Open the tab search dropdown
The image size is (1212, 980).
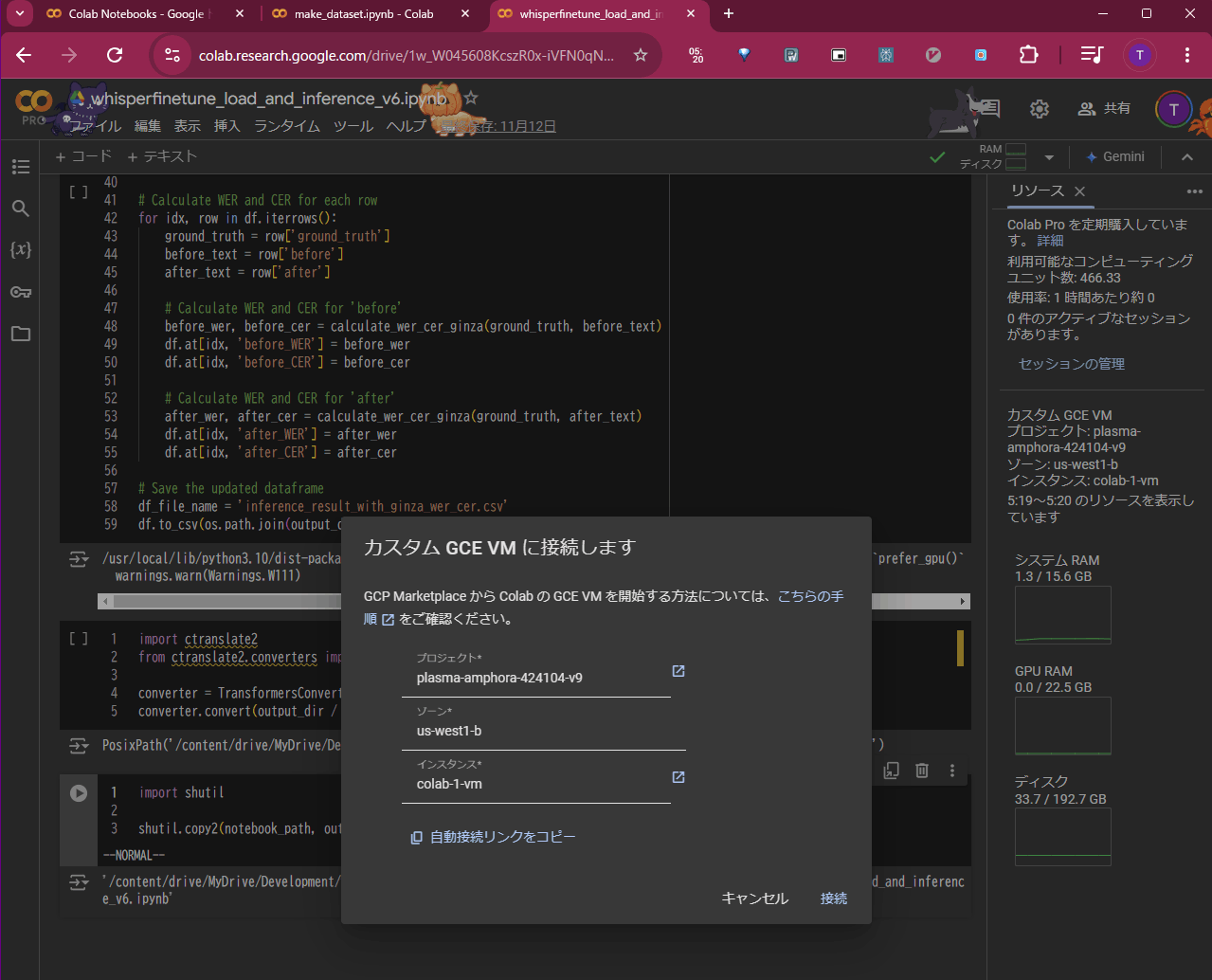(21, 14)
